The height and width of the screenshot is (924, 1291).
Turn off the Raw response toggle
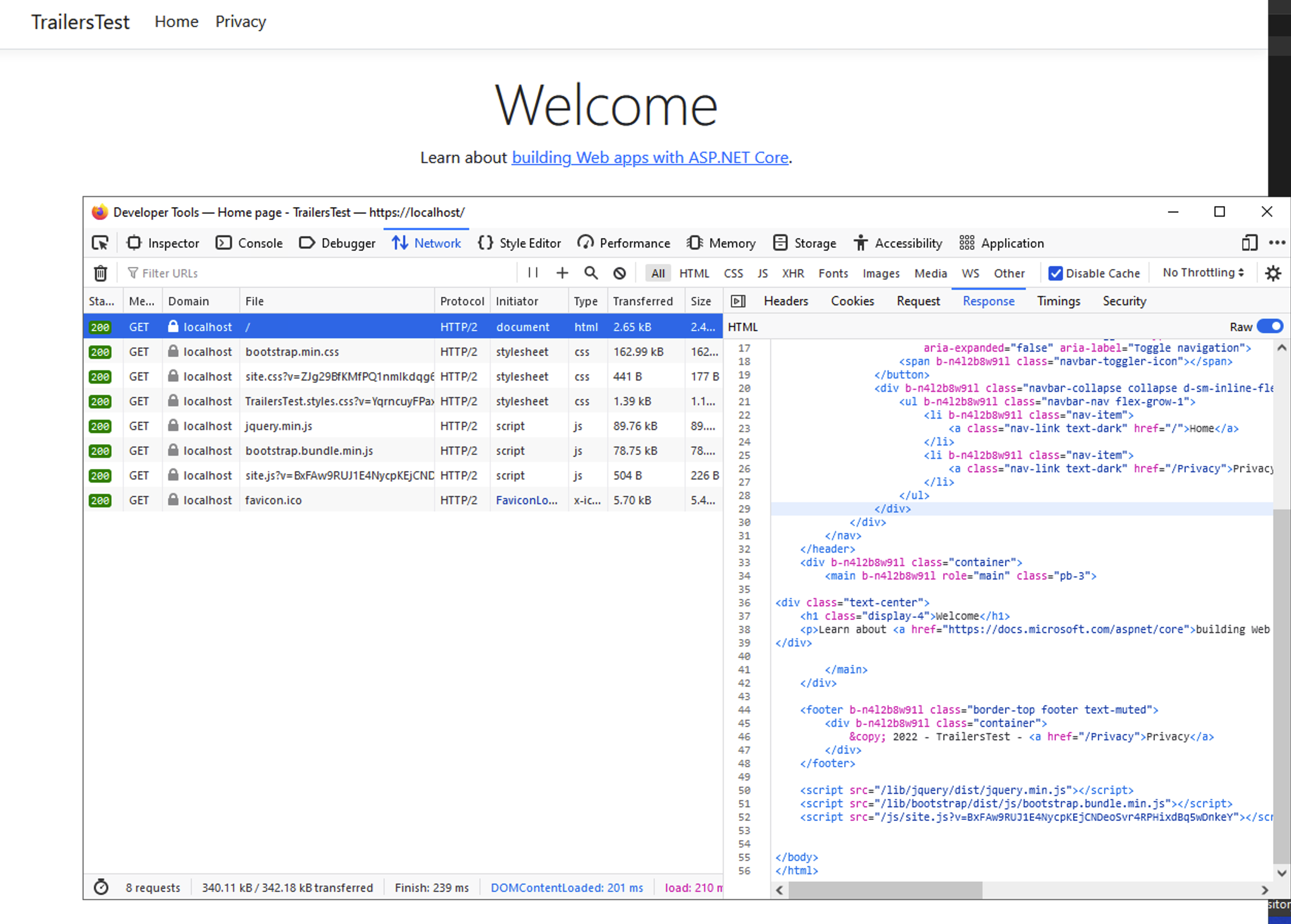coord(1271,326)
